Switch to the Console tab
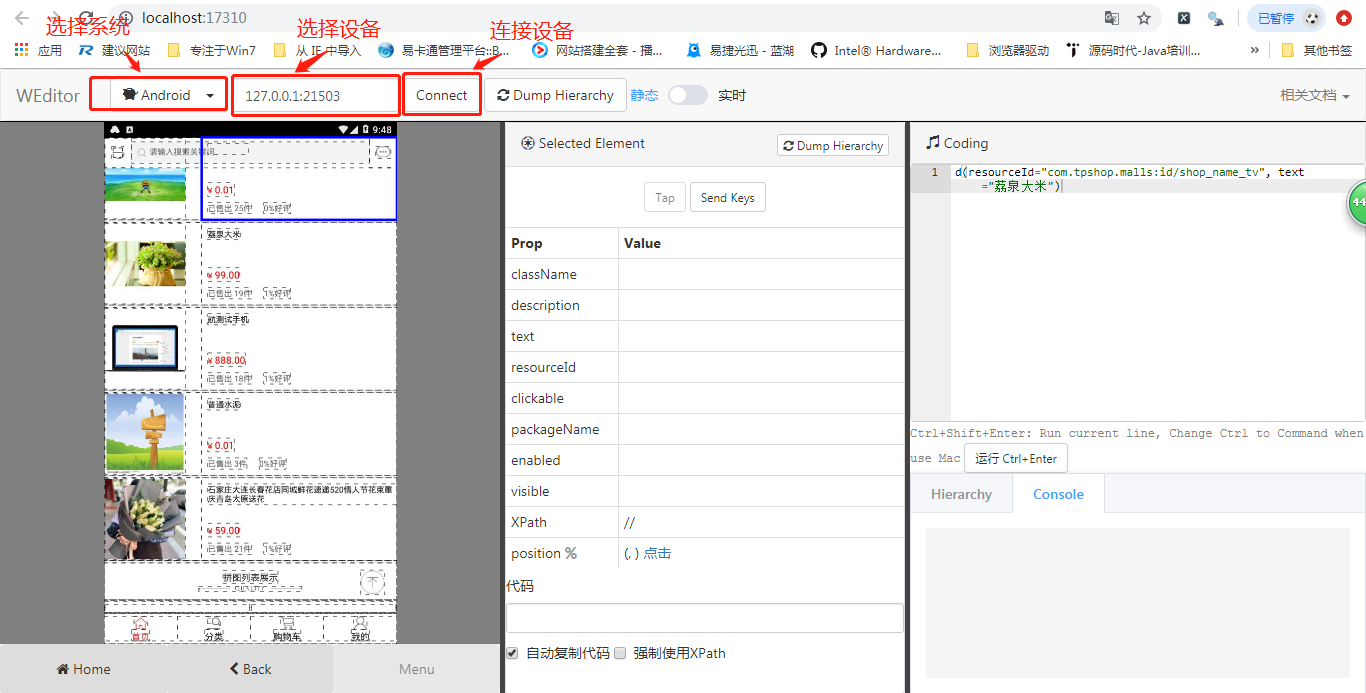 (x=1058, y=493)
